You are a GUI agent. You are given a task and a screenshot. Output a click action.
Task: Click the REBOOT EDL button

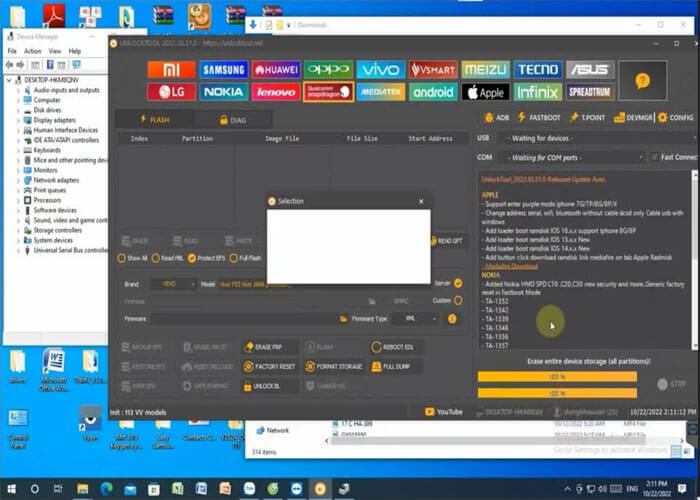click(x=396, y=347)
